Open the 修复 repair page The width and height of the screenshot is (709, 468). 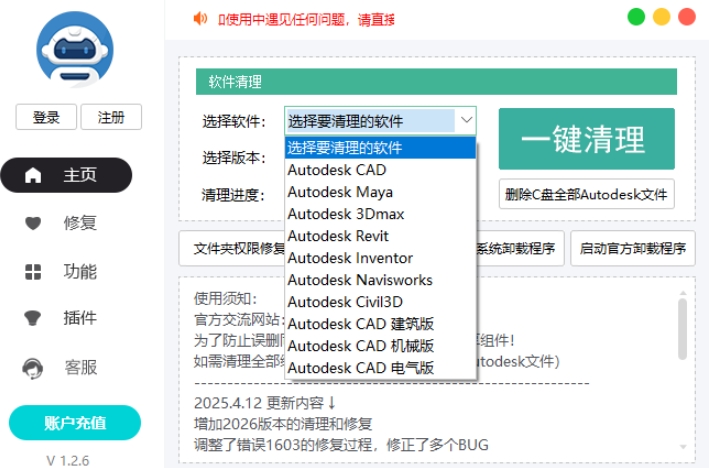point(80,223)
